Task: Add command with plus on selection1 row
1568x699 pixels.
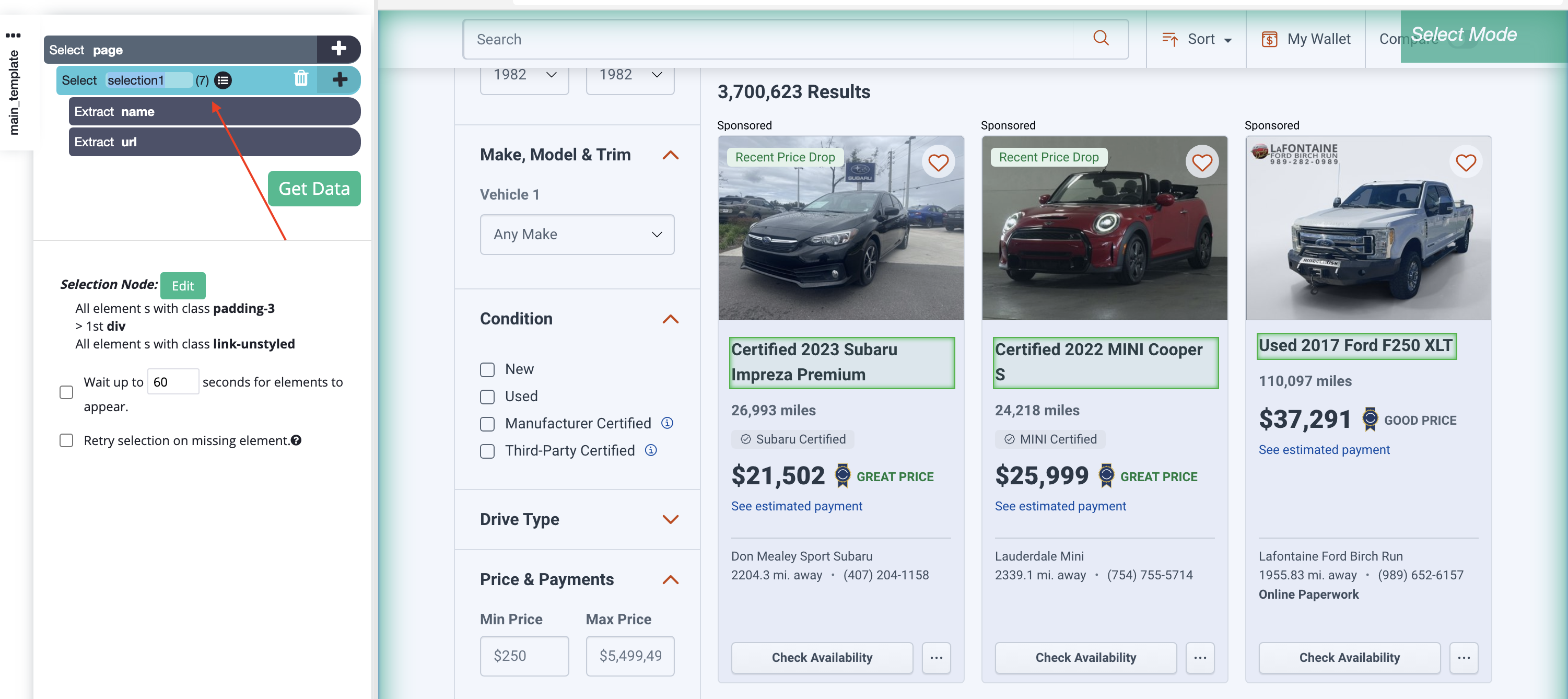Action: click(x=340, y=79)
